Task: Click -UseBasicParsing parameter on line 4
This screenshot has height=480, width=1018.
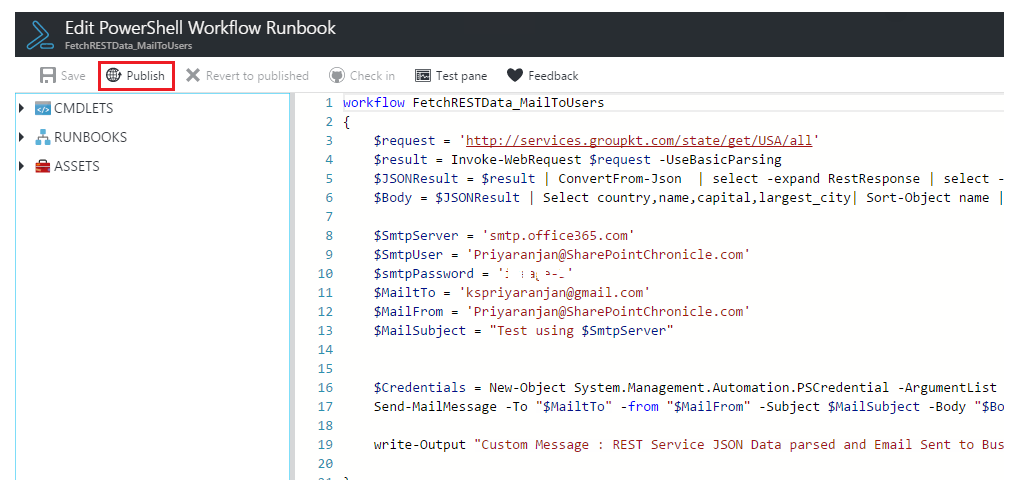Action: click(x=720, y=160)
